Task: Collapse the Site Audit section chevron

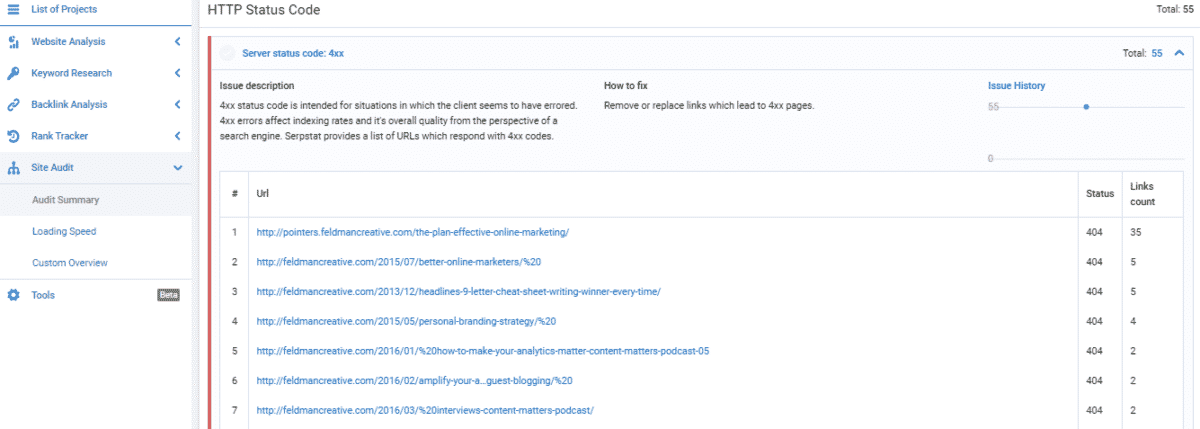Action: (177, 168)
